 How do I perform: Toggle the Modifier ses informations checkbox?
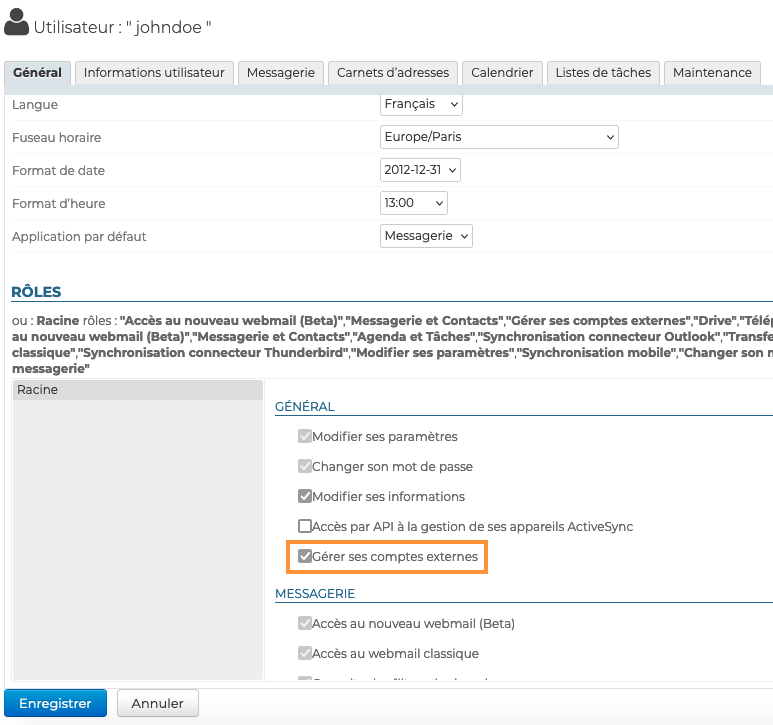tap(305, 496)
